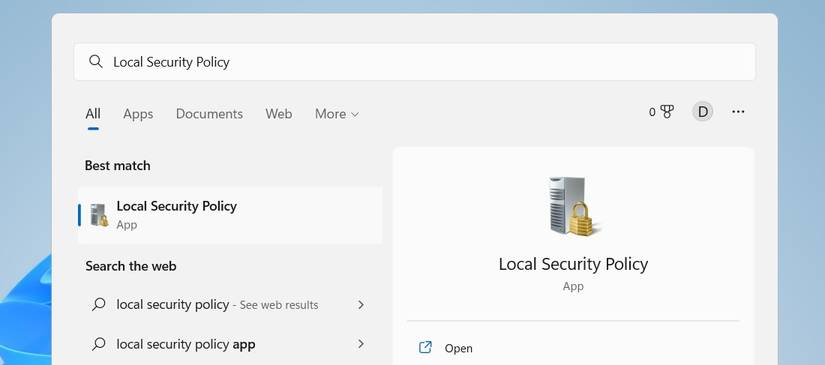Select the All tab
Screen dimensions: 825x365
coord(93,114)
